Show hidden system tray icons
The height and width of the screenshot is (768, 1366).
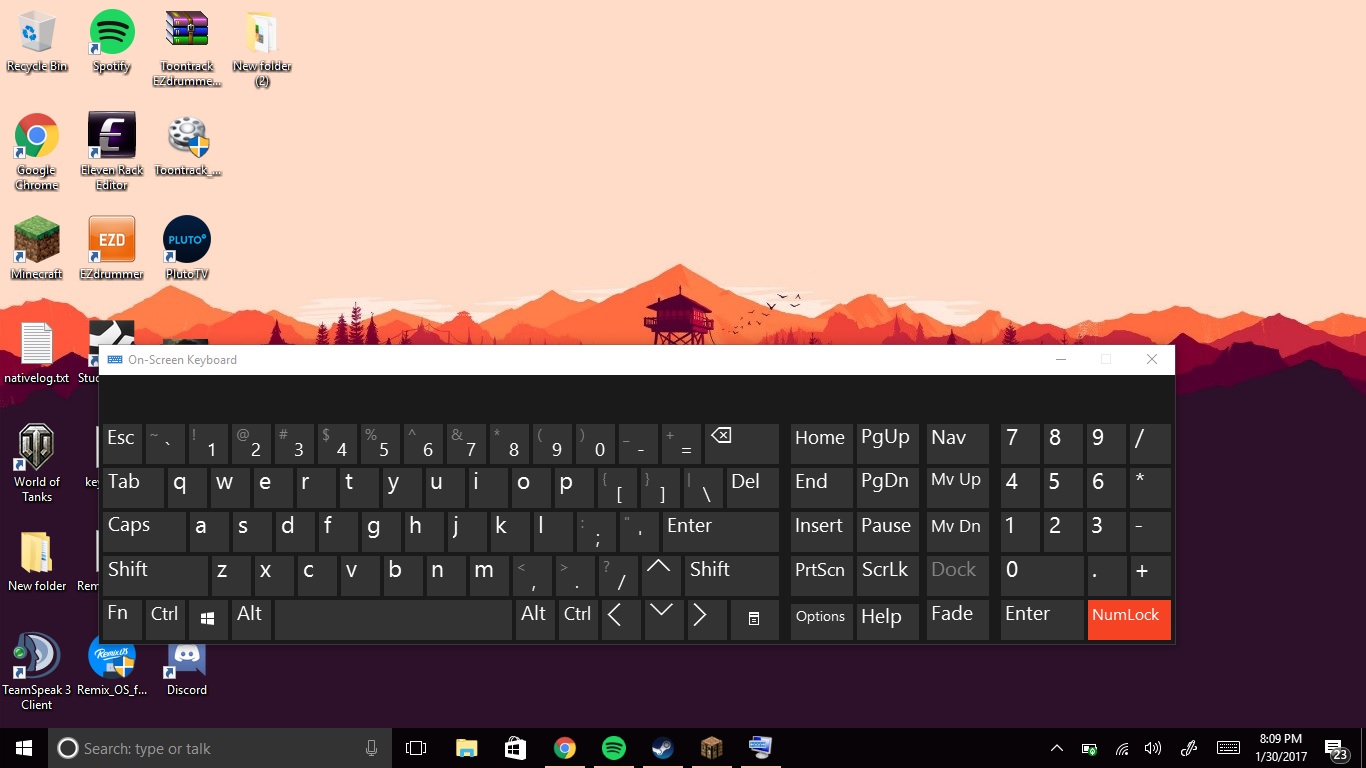tap(1056, 748)
